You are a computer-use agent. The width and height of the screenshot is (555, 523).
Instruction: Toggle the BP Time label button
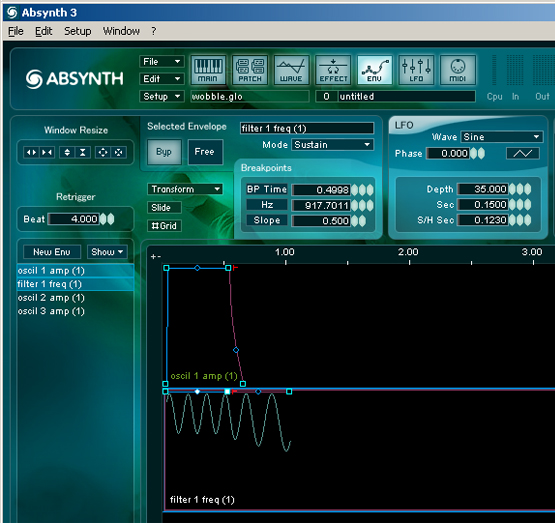(267, 189)
